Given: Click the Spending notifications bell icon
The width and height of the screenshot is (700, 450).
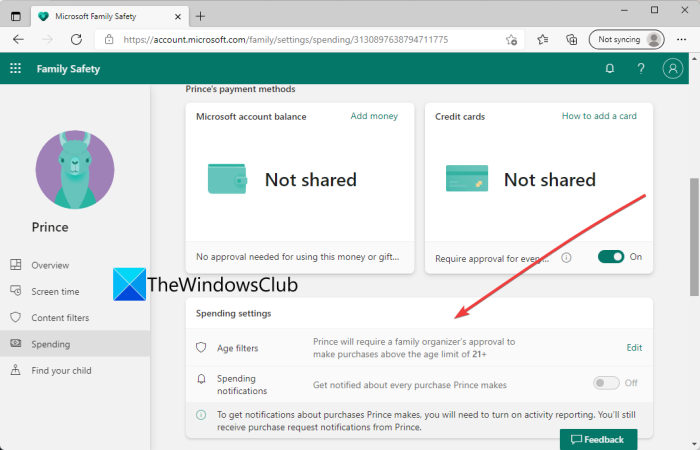Looking at the screenshot, I should pyautogui.click(x=201, y=379).
